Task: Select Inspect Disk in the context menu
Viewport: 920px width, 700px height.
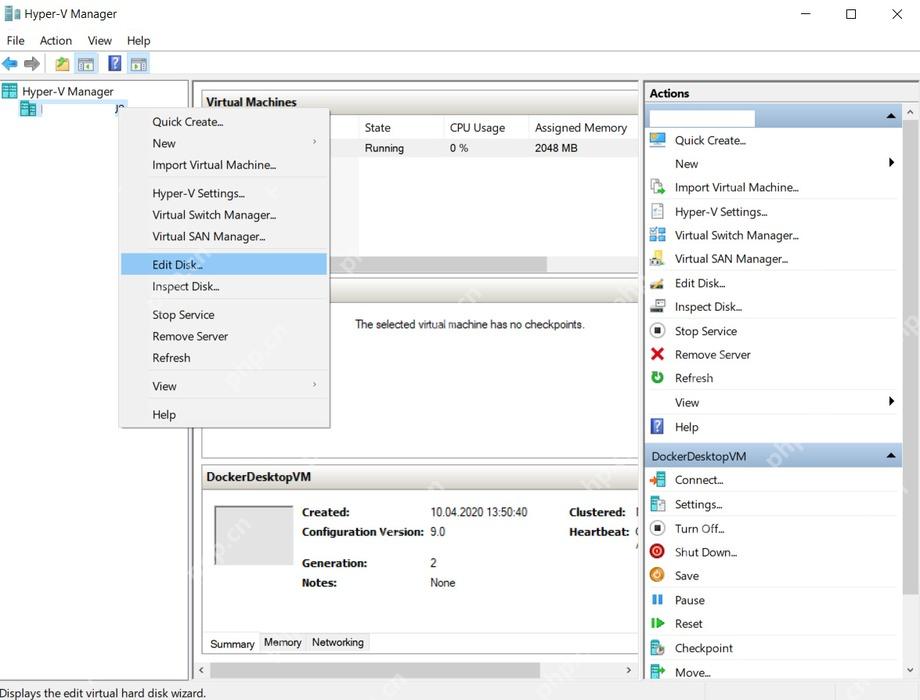Action: (x=224, y=286)
